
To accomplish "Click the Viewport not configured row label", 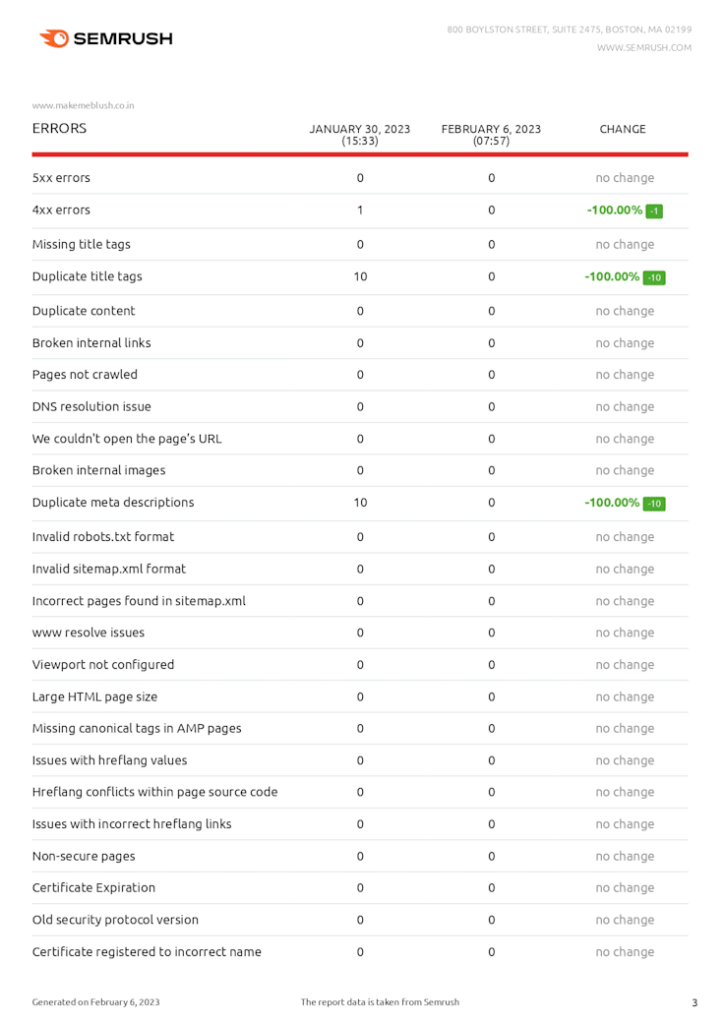I will click(x=103, y=665).
